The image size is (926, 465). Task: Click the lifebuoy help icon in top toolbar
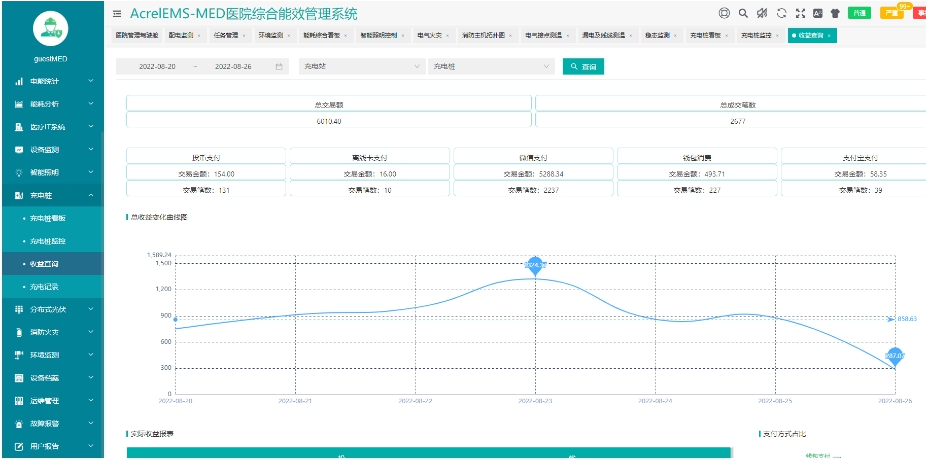724,13
